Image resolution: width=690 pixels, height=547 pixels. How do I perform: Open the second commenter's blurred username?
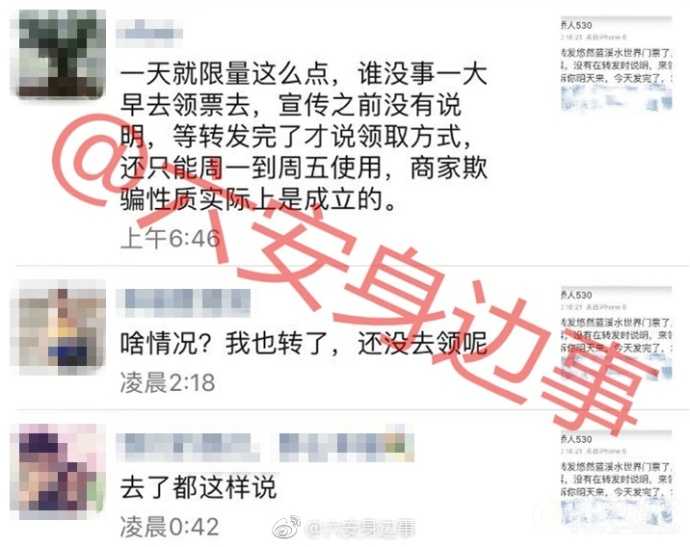pyautogui.click(x=184, y=303)
